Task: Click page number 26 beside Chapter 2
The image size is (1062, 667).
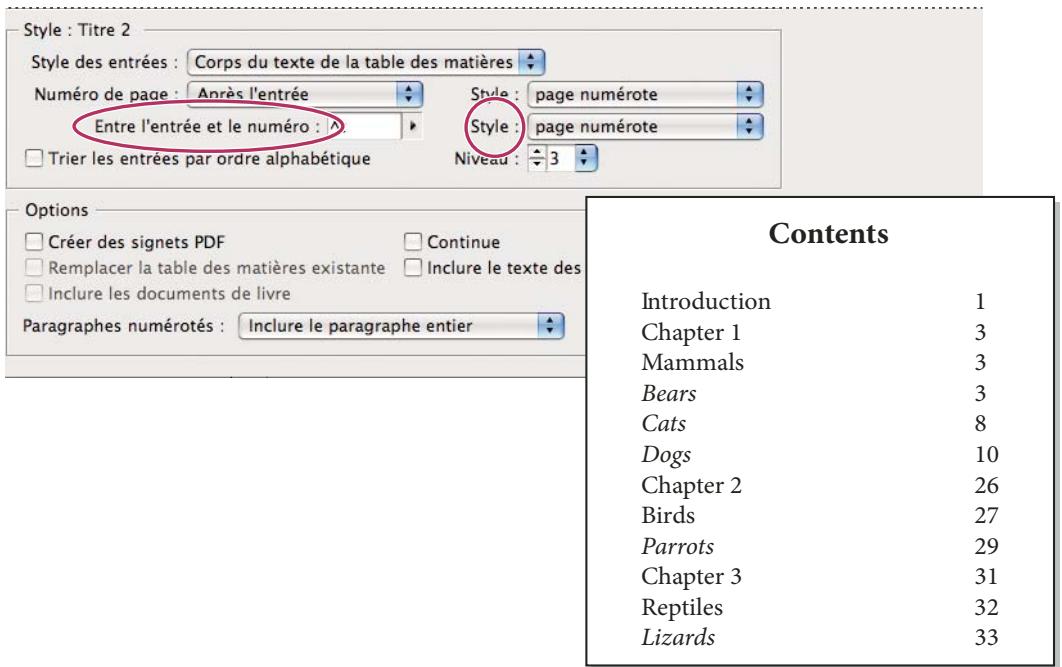Action: click(986, 485)
